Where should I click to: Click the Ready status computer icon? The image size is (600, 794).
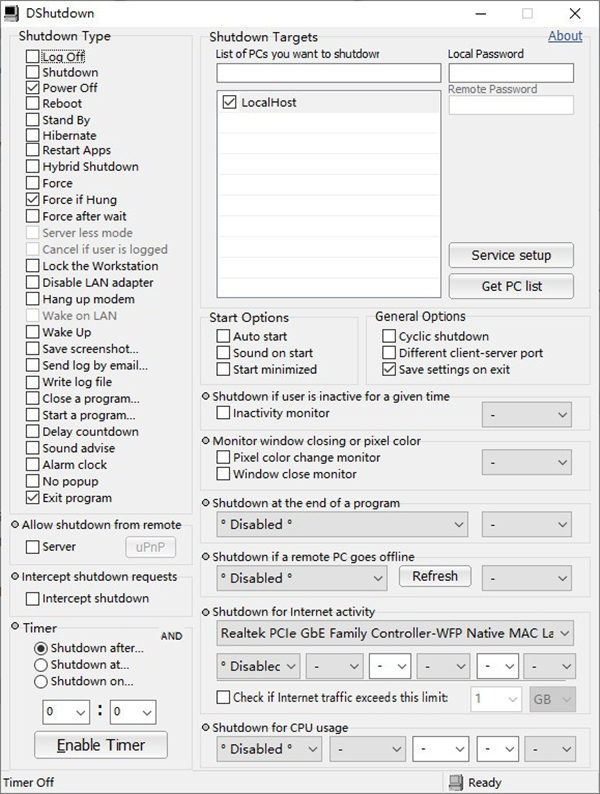click(x=456, y=782)
